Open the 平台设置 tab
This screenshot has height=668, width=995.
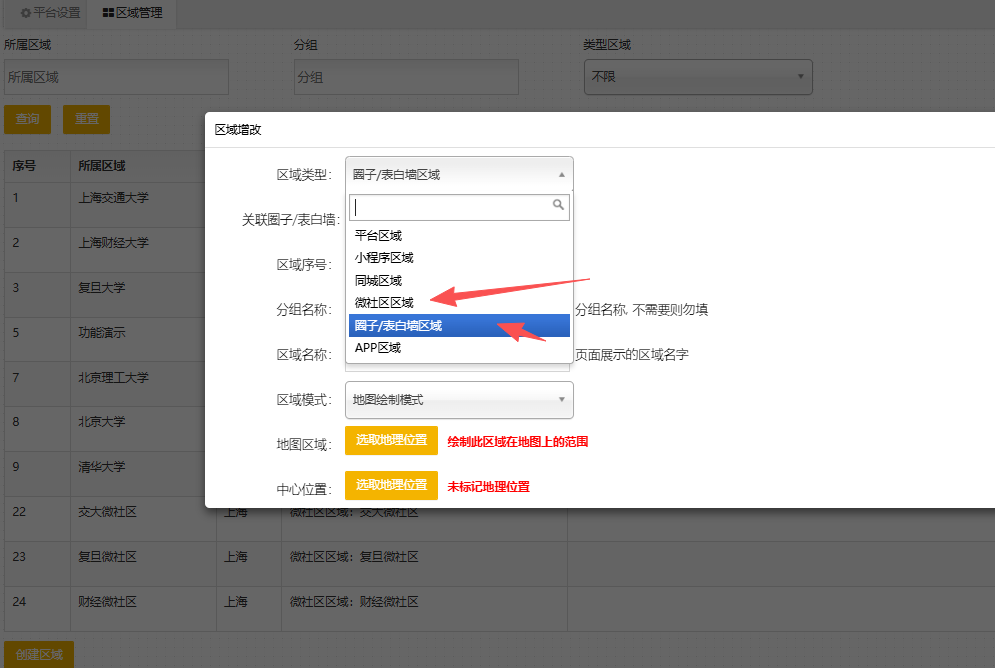coord(50,13)
